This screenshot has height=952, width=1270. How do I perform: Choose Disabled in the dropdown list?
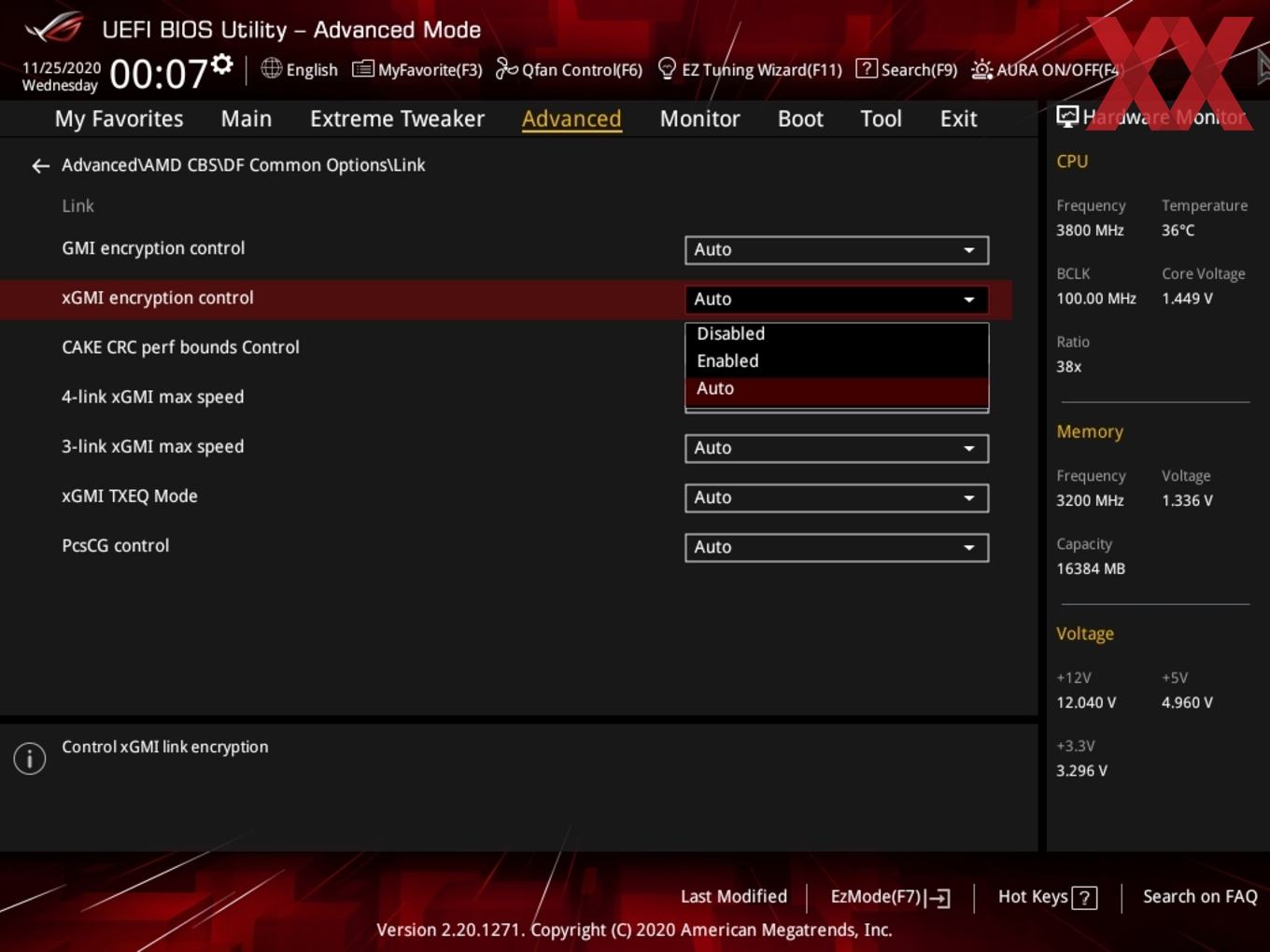click(x=836, y=334)
